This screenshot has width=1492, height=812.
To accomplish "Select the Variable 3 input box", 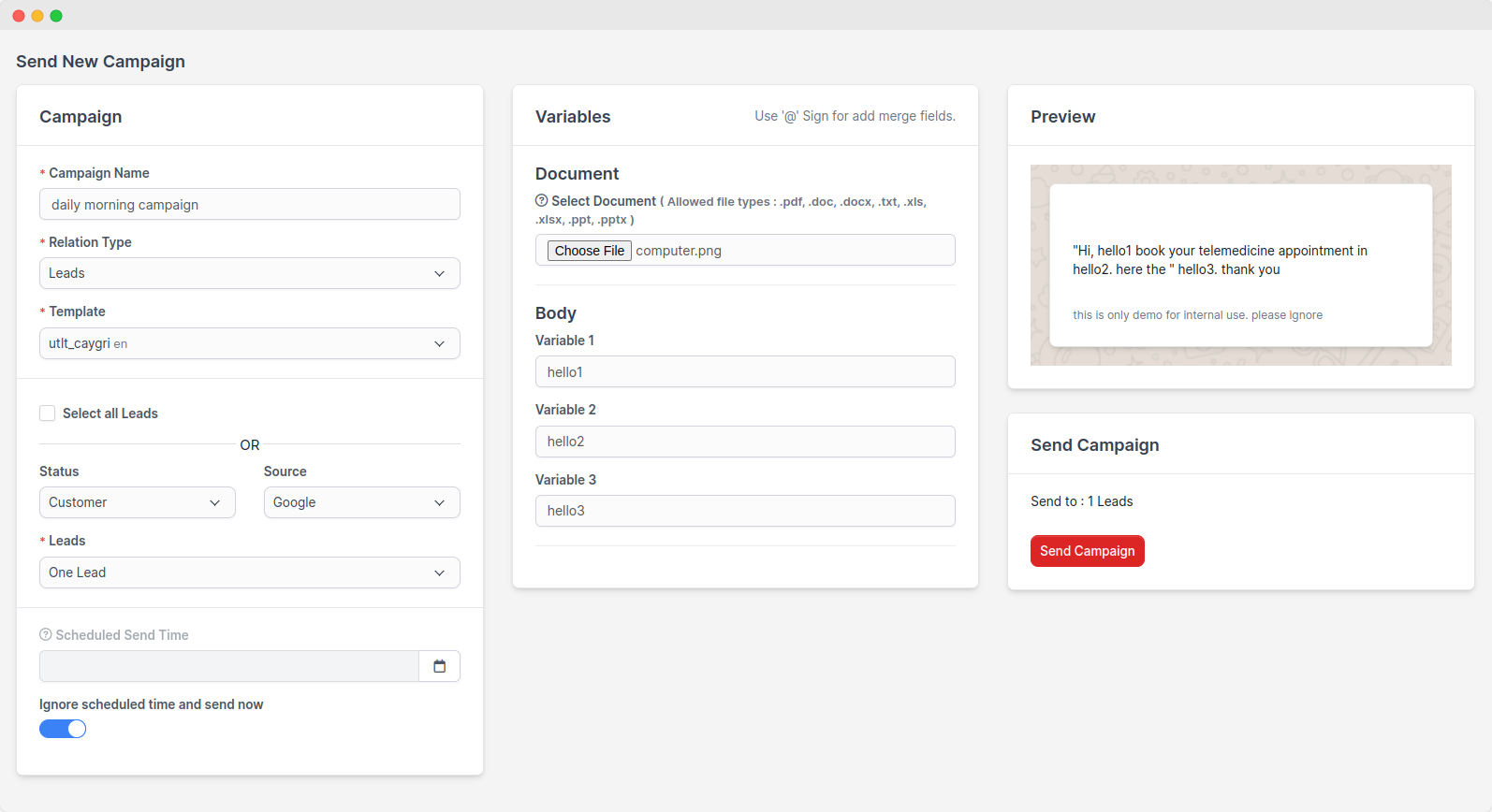I will [745, 511].
